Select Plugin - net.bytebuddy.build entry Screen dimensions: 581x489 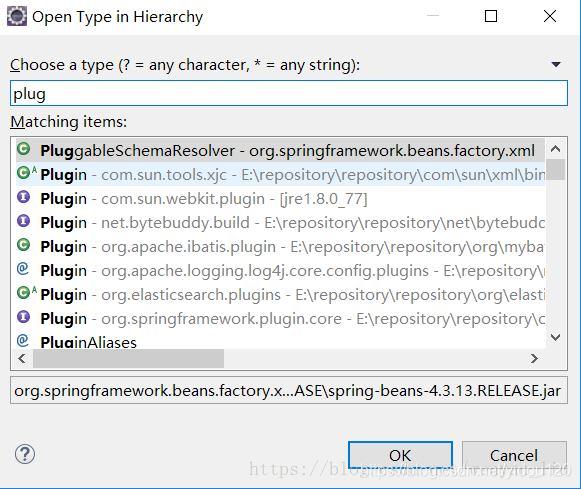click(x=280, y=222)
